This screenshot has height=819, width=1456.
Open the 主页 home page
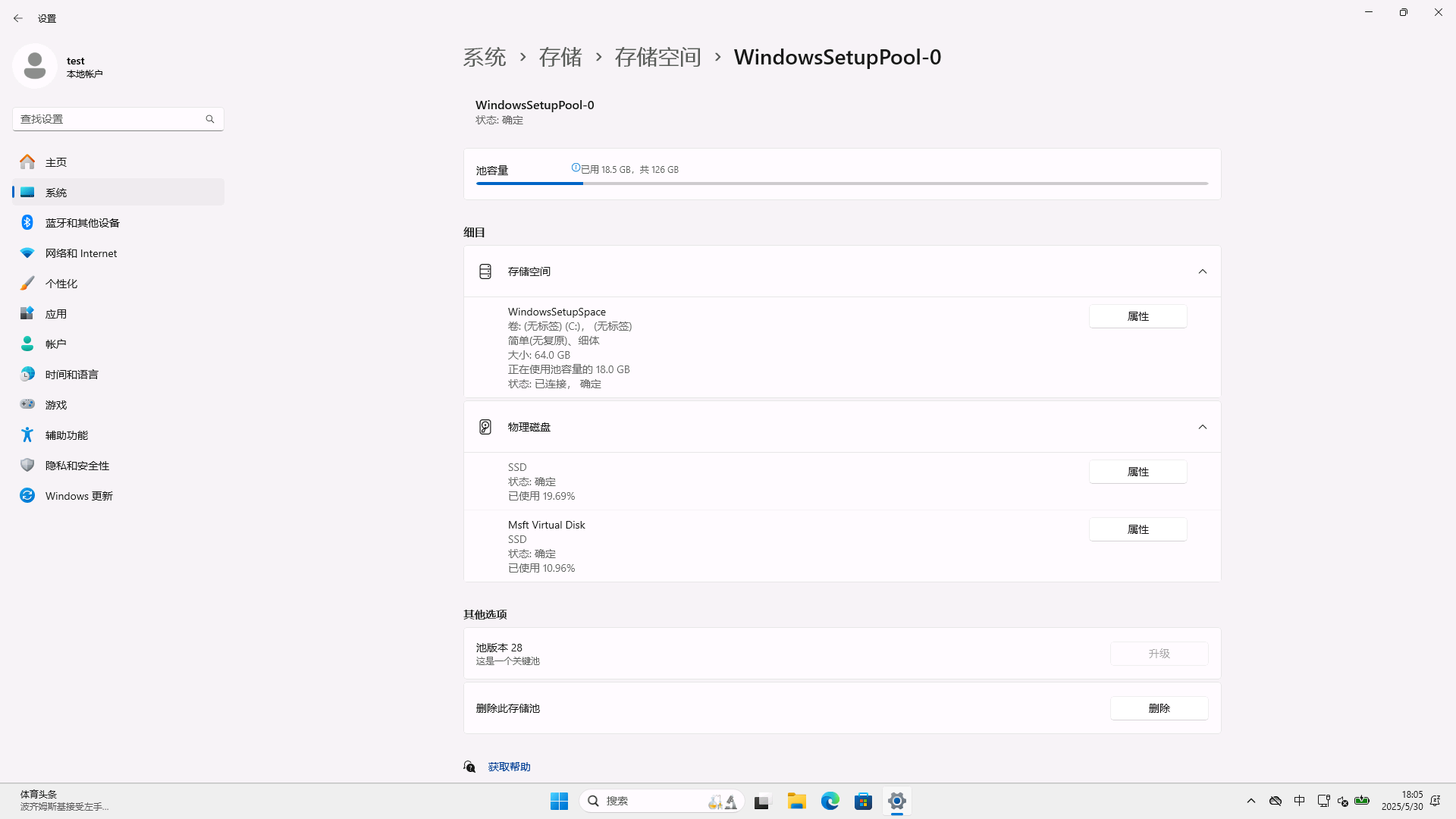118,162
